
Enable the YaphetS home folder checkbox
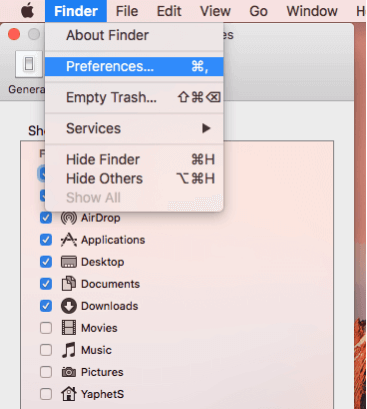[x=46, y=394]
